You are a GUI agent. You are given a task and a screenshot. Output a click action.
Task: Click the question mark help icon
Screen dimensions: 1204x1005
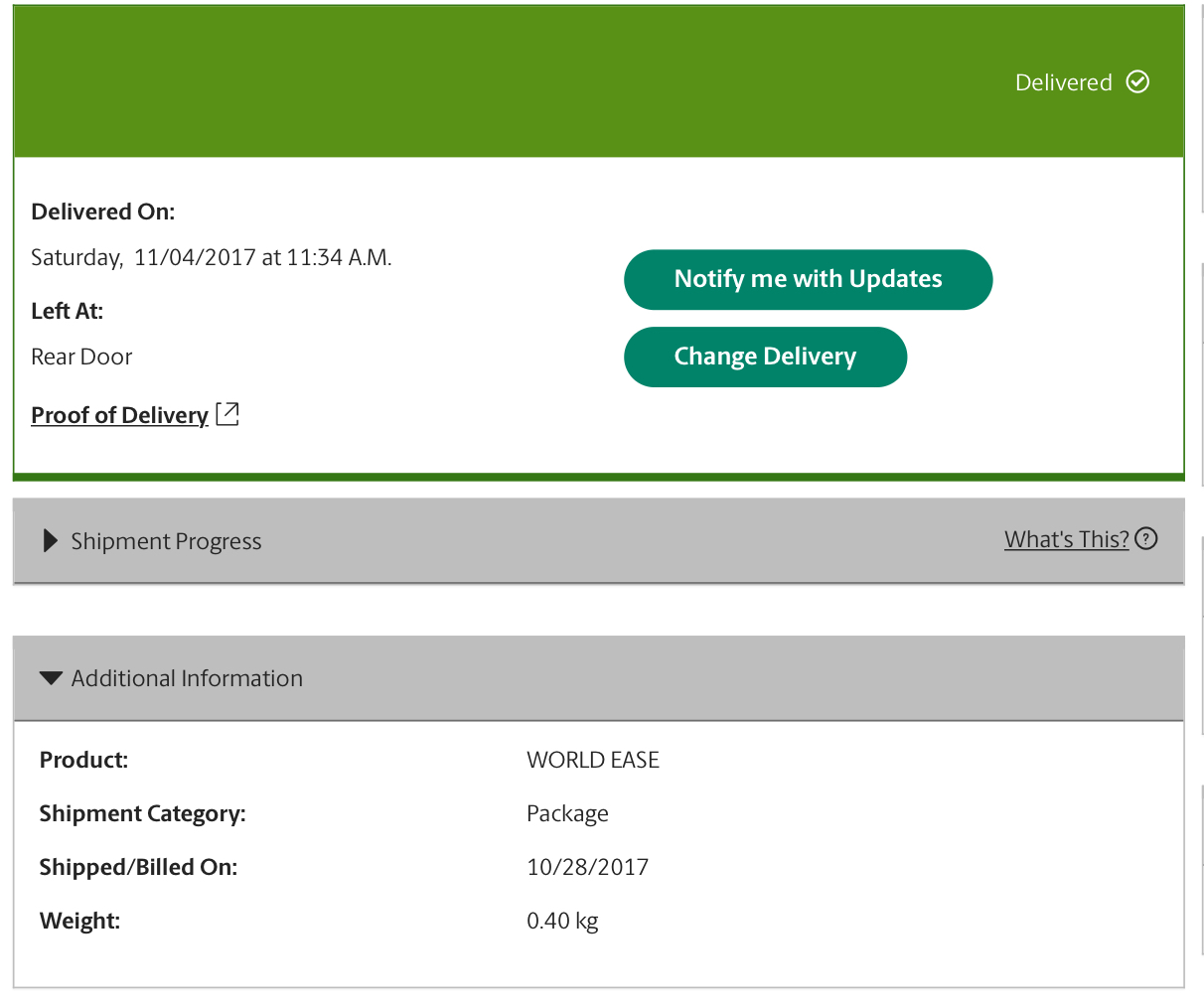1146,539
